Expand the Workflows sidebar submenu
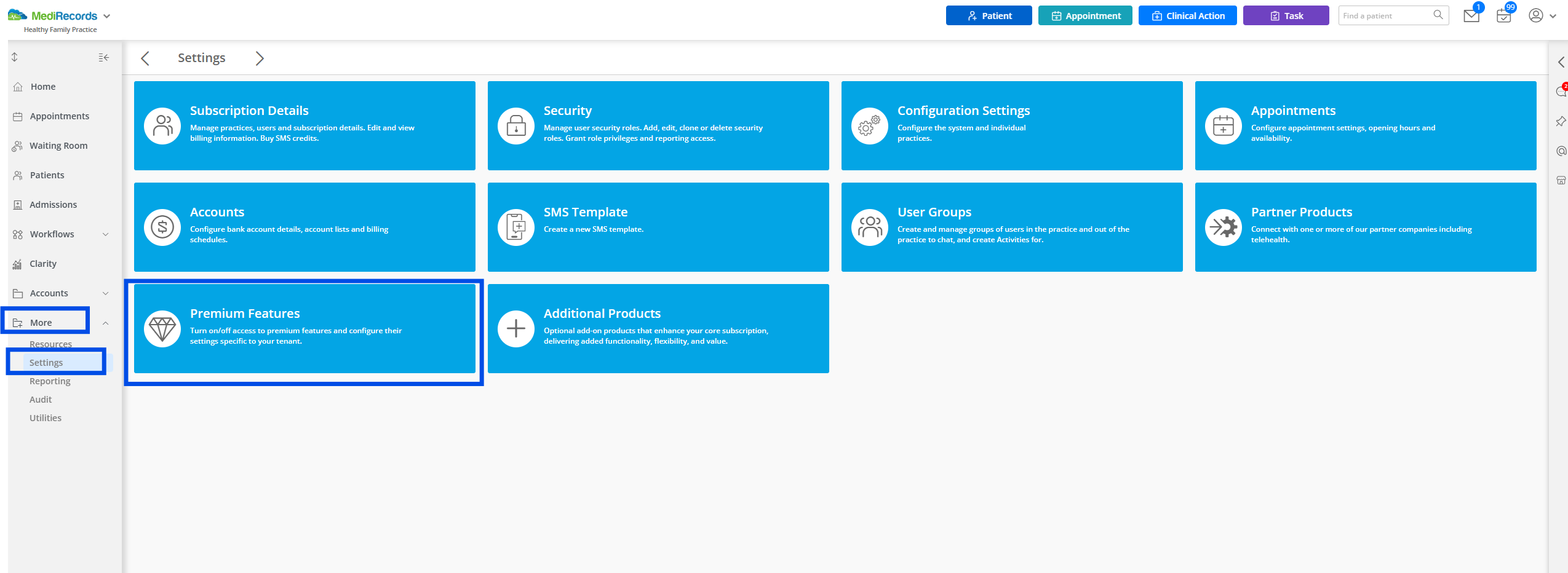The width and height of the screenshot is (1568, 573). [105, 234]
